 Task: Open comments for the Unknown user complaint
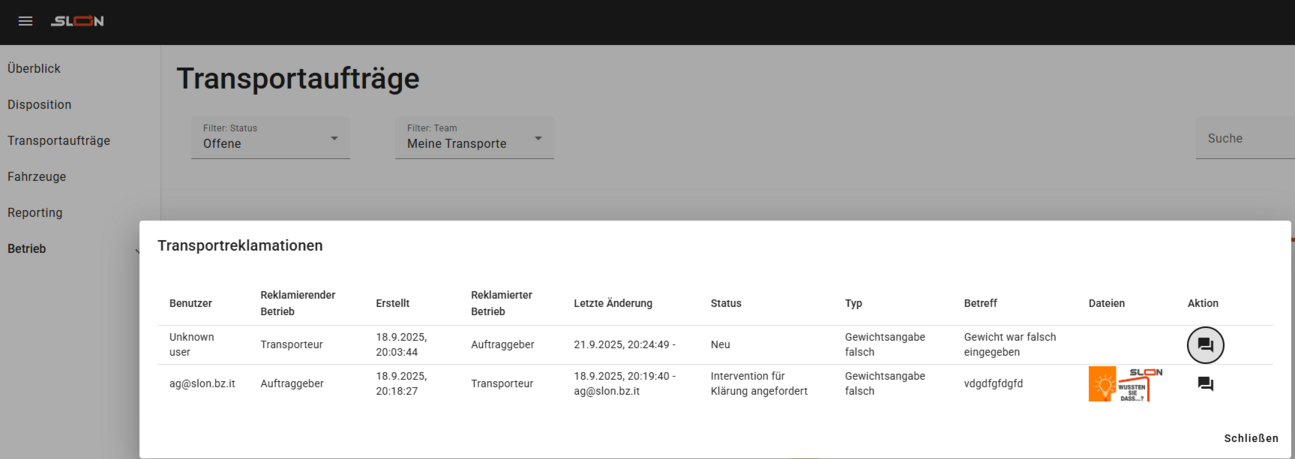point(1205,345)
